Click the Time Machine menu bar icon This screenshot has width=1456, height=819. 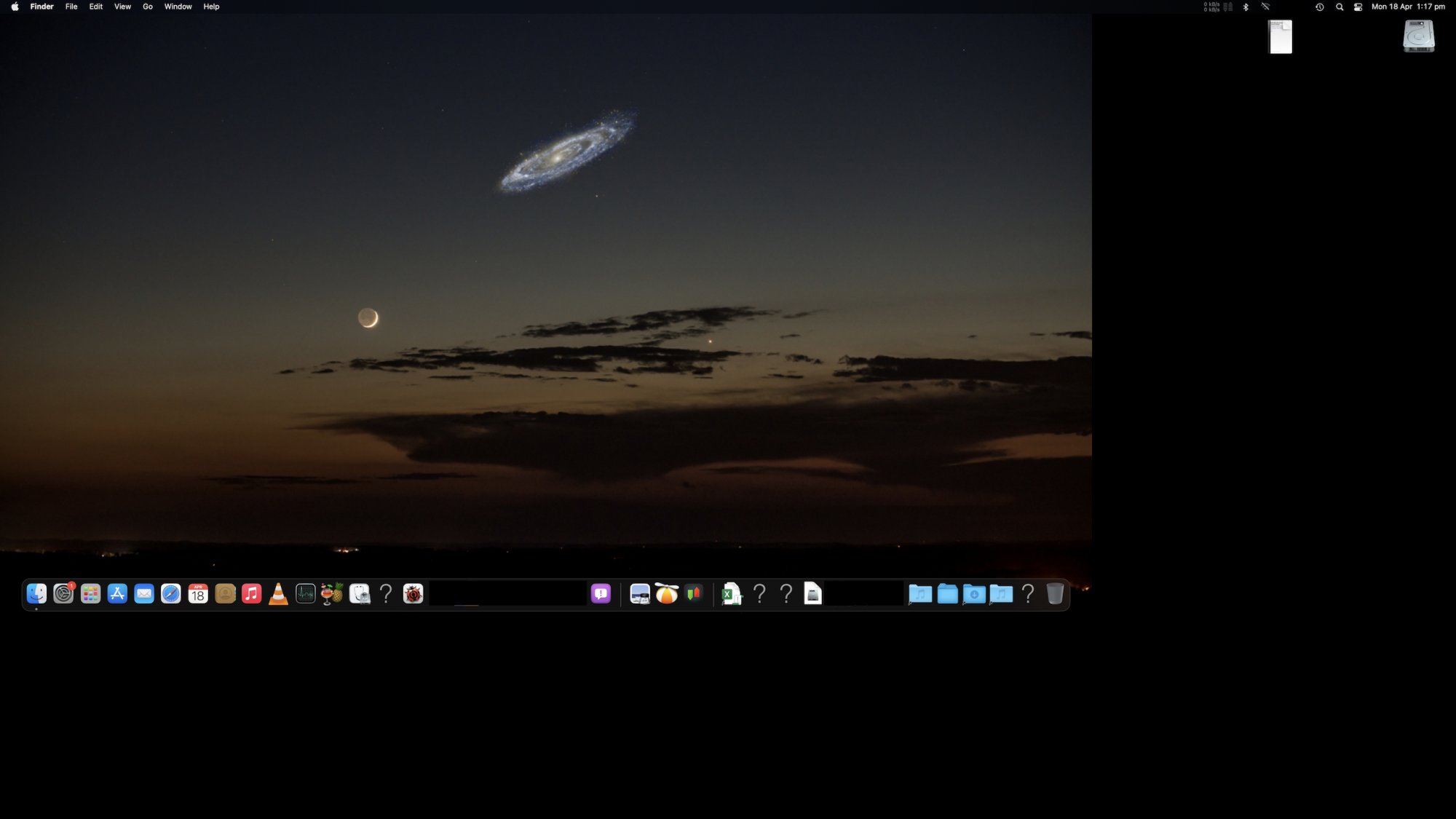[x=1319, y=7]
